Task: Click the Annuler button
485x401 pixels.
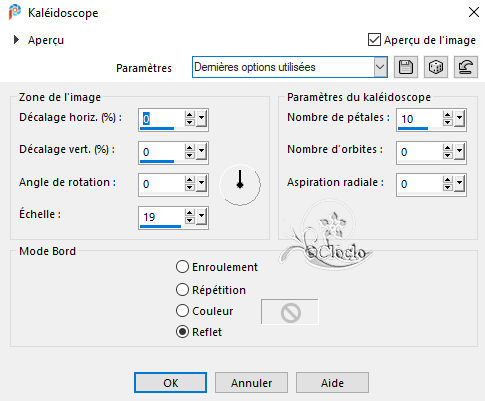Action: [251, 383]
